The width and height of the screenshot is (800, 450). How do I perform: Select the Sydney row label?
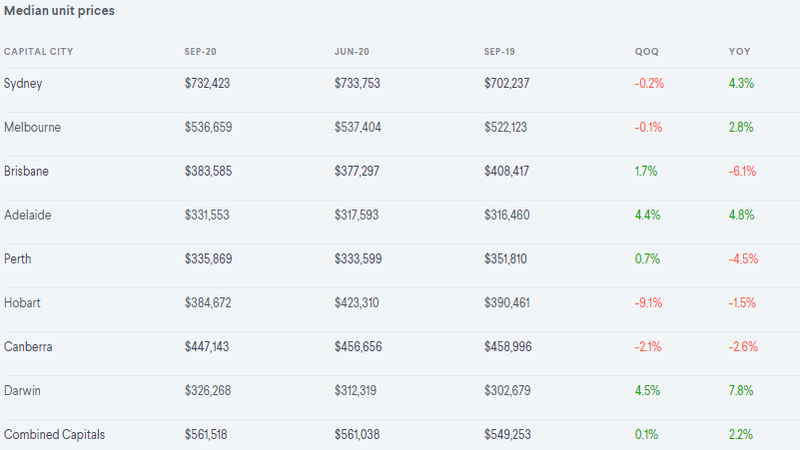click(x=23, y=84)
